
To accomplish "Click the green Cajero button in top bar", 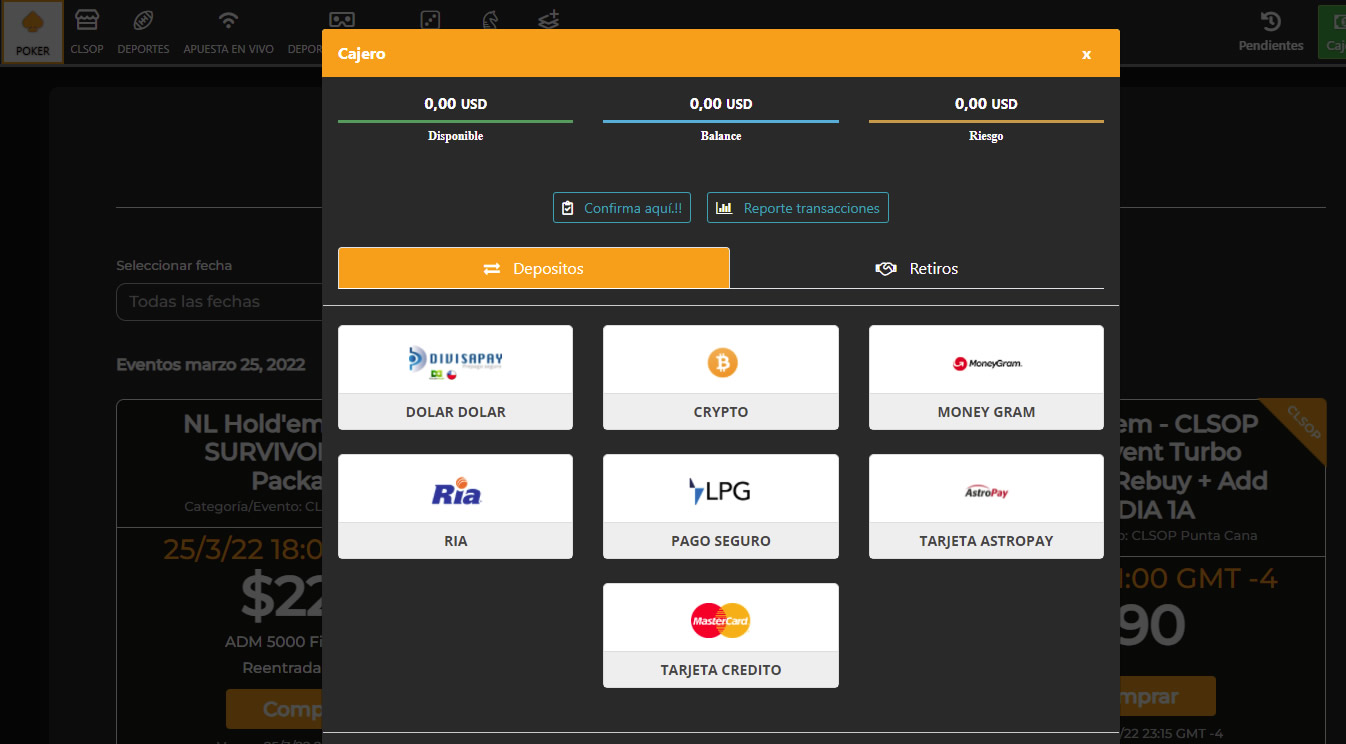I will coord(1332,33).
